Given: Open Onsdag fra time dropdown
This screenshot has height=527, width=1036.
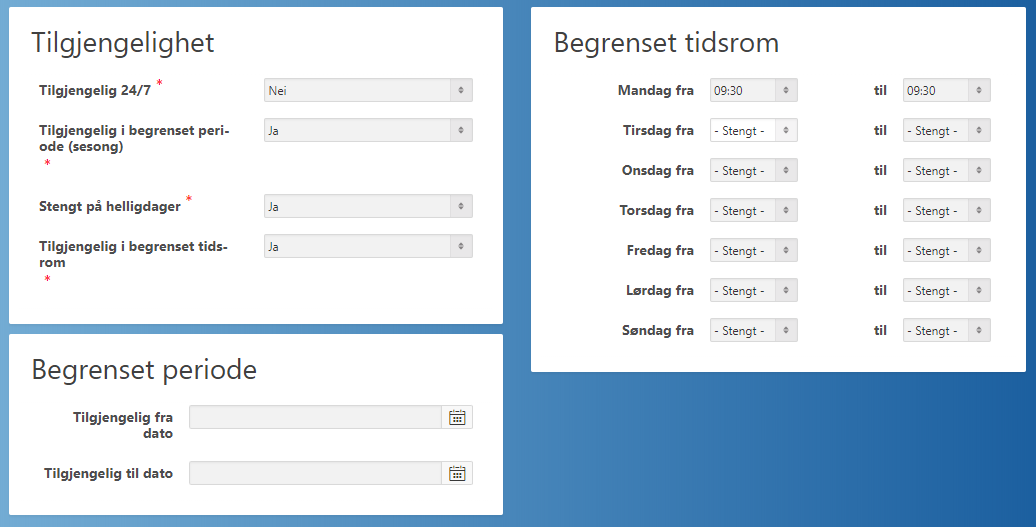Looking at the screenshot, I should point(754,170).
